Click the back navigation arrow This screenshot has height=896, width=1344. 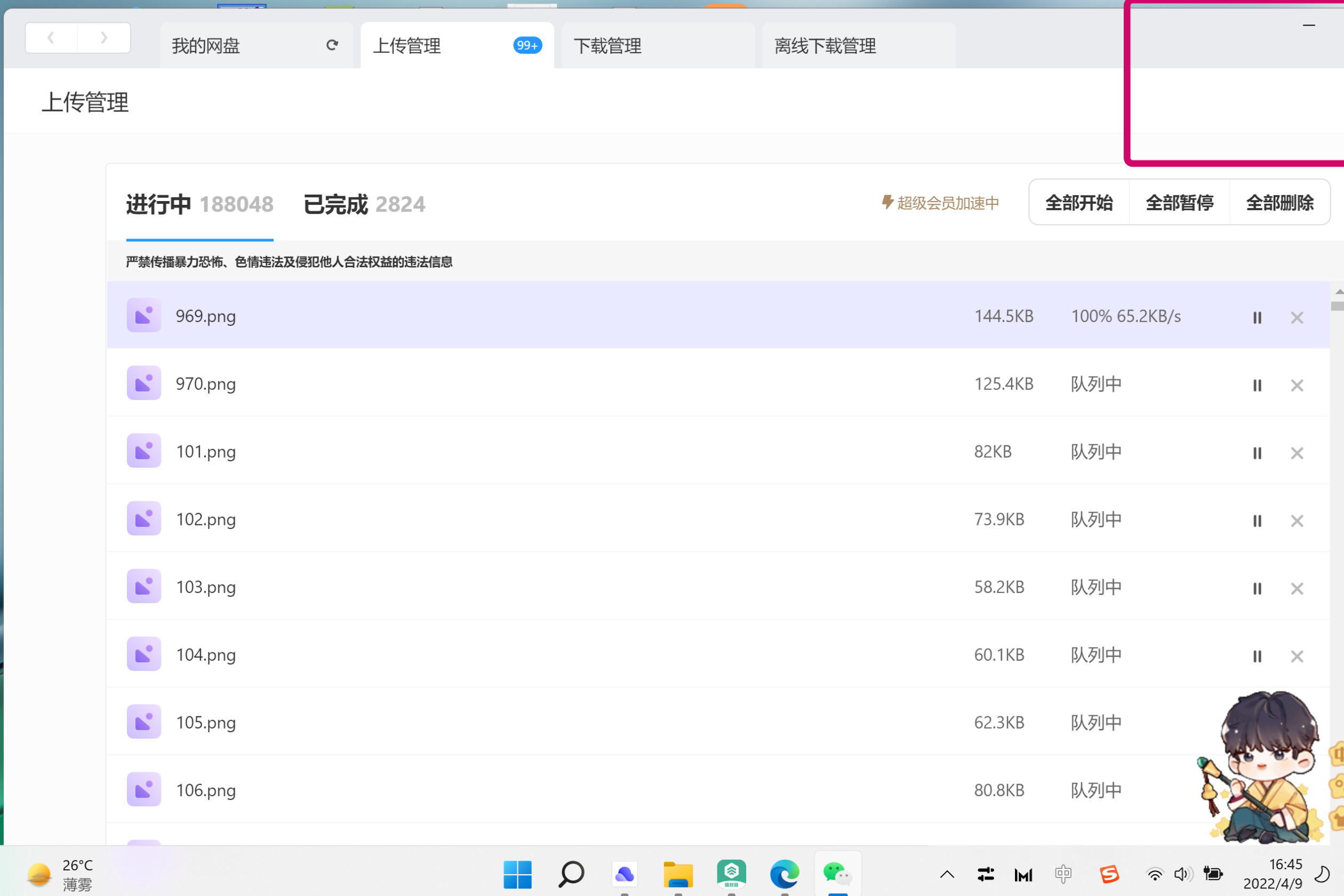51,37
